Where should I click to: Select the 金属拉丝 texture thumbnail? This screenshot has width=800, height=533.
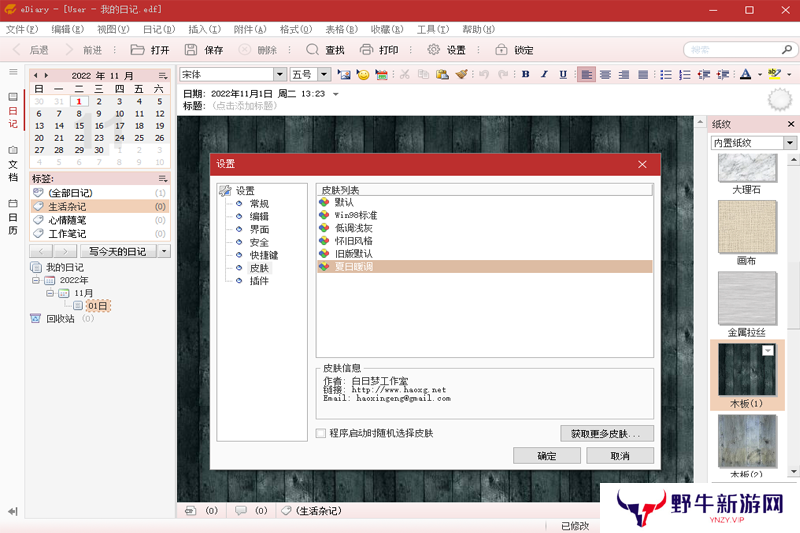click(x=747, y=298)
